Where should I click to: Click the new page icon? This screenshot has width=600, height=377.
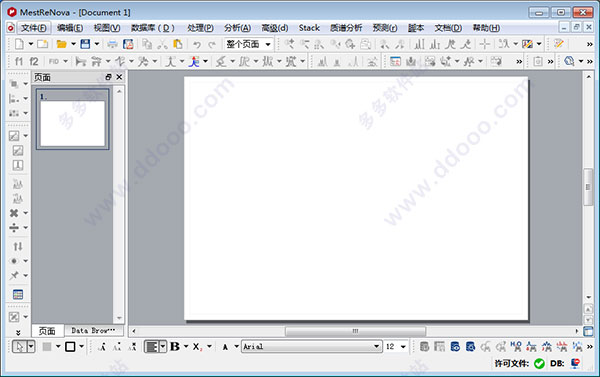coord(42,44)
